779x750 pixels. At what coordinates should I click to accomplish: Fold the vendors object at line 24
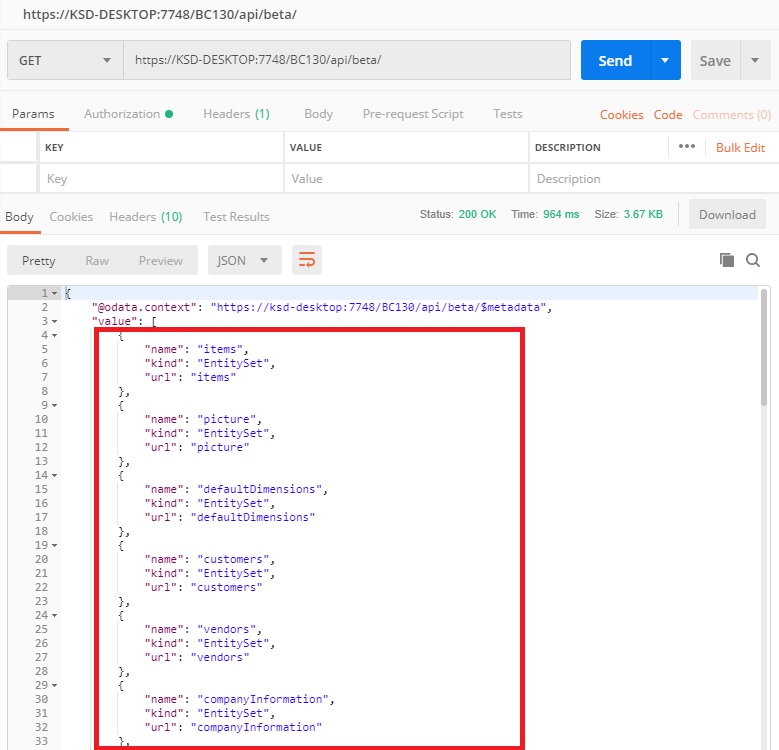tap(54, 615)
